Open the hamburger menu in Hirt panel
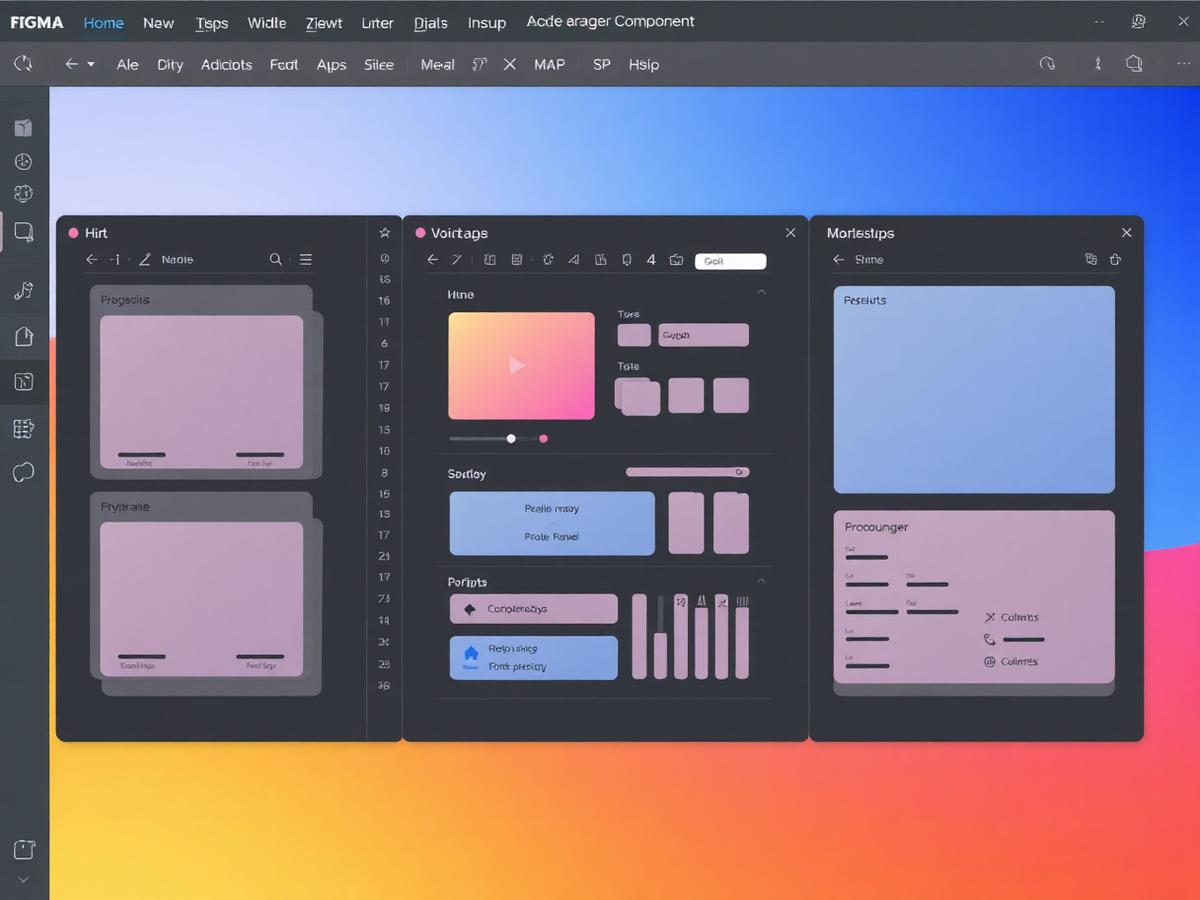The width and height of the screenshot is (1200, 900). (306, 259)
